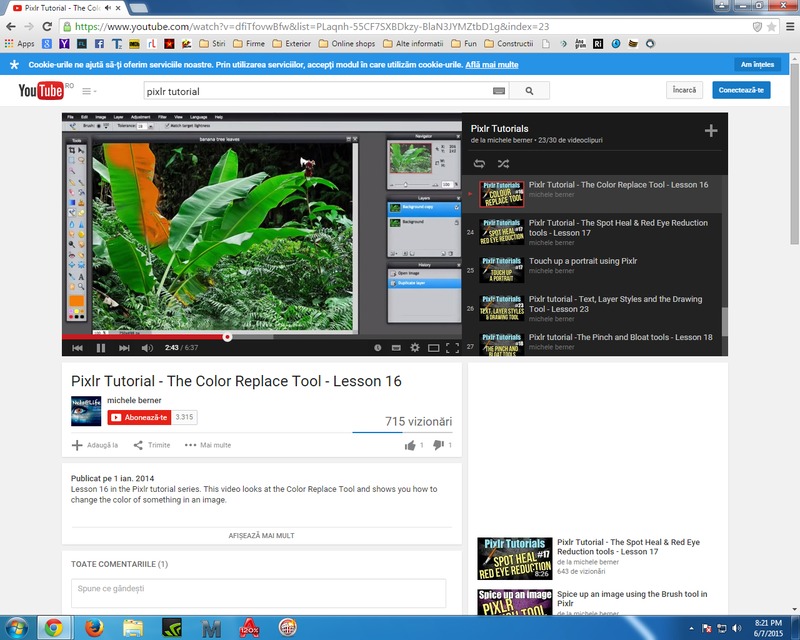
Task: Mute the tab via tab speaker icon
Action: pos(108,8)
